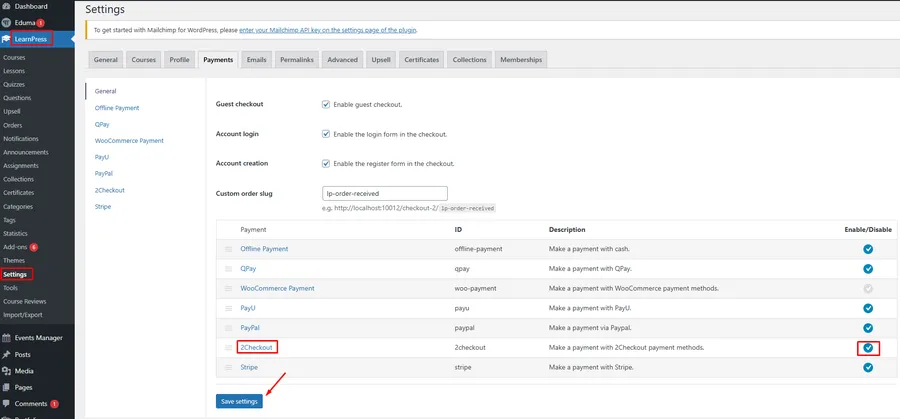Open the Certificates settings tab

click(421, 60)
